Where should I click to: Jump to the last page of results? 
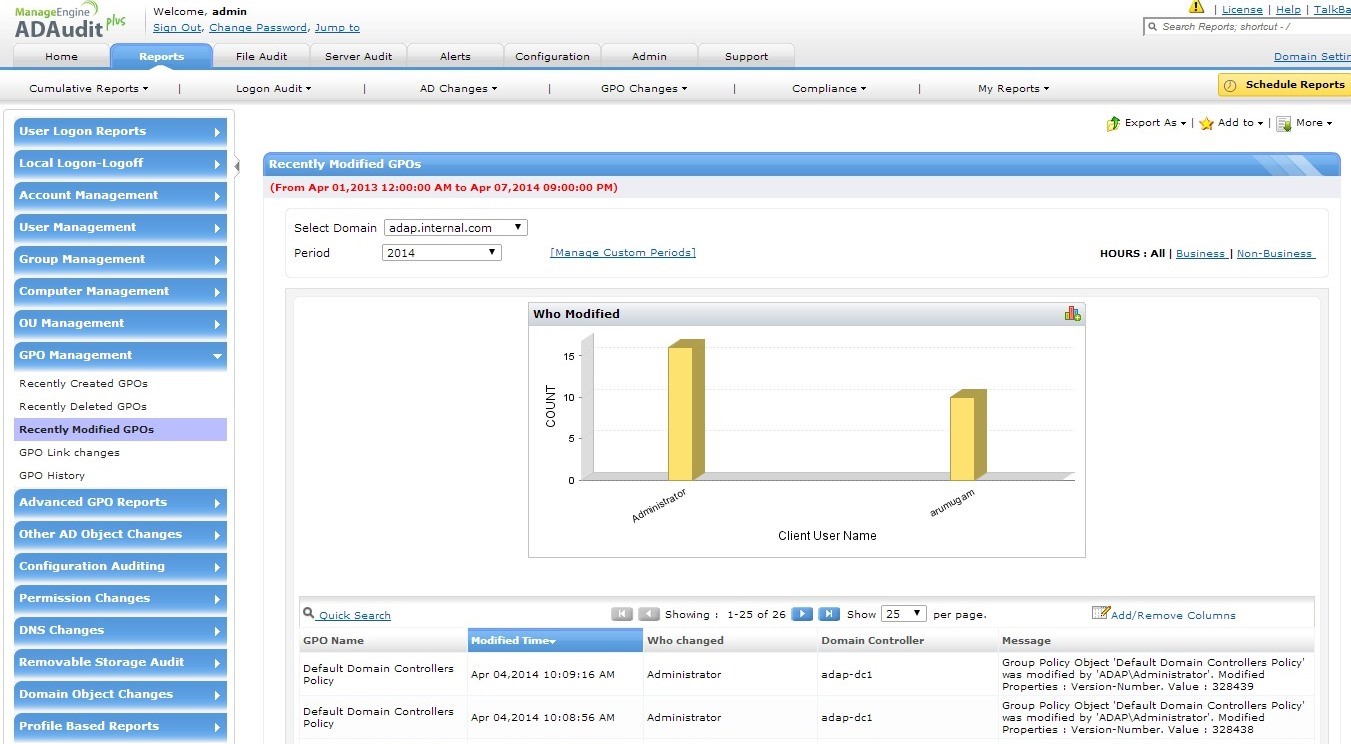828,614
